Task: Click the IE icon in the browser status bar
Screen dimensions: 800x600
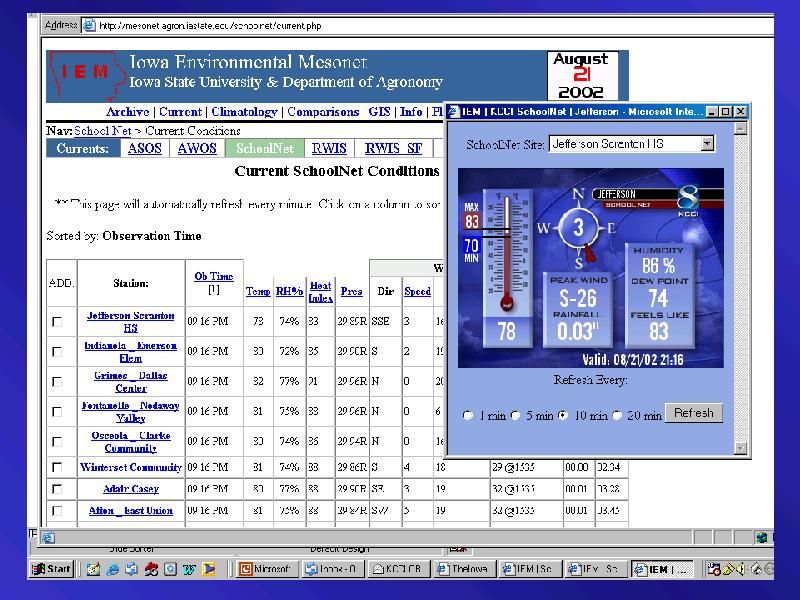Action: click(x=48, y=537)
